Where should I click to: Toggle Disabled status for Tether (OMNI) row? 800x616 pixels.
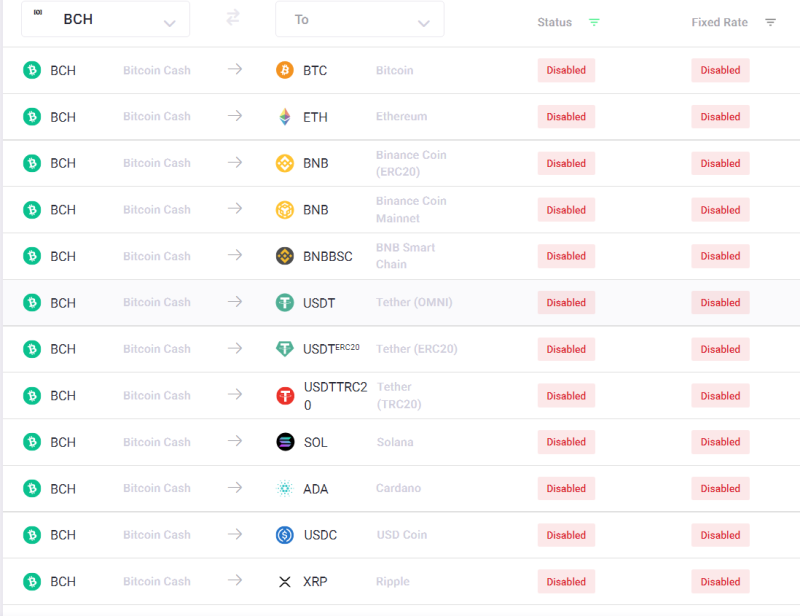tap(566, 303)
